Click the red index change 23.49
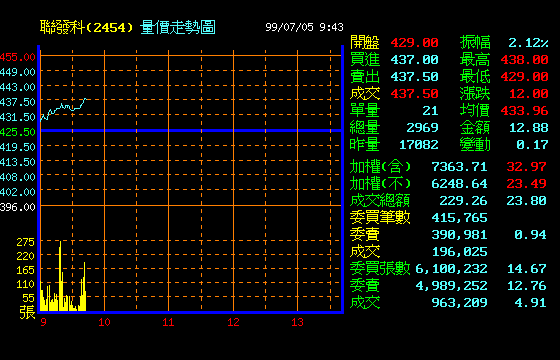 click(x=526, y=184)
